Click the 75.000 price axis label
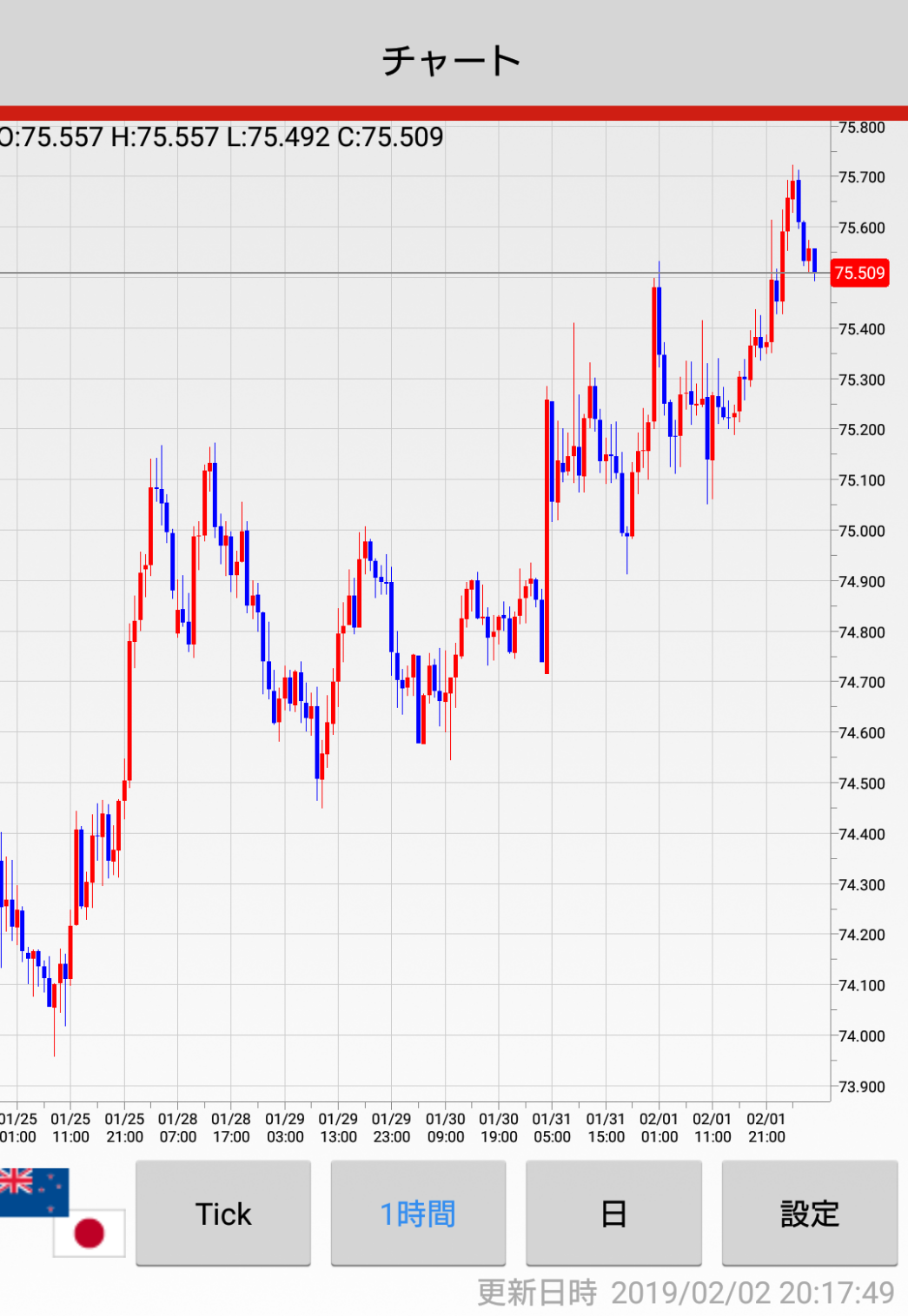 pos(861,531)
